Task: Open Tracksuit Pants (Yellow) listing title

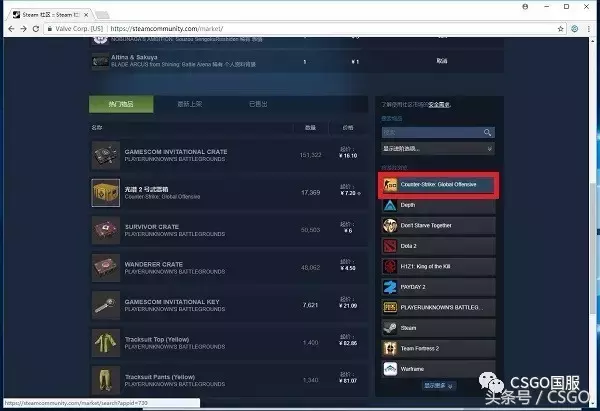Action: click(160, 377)
